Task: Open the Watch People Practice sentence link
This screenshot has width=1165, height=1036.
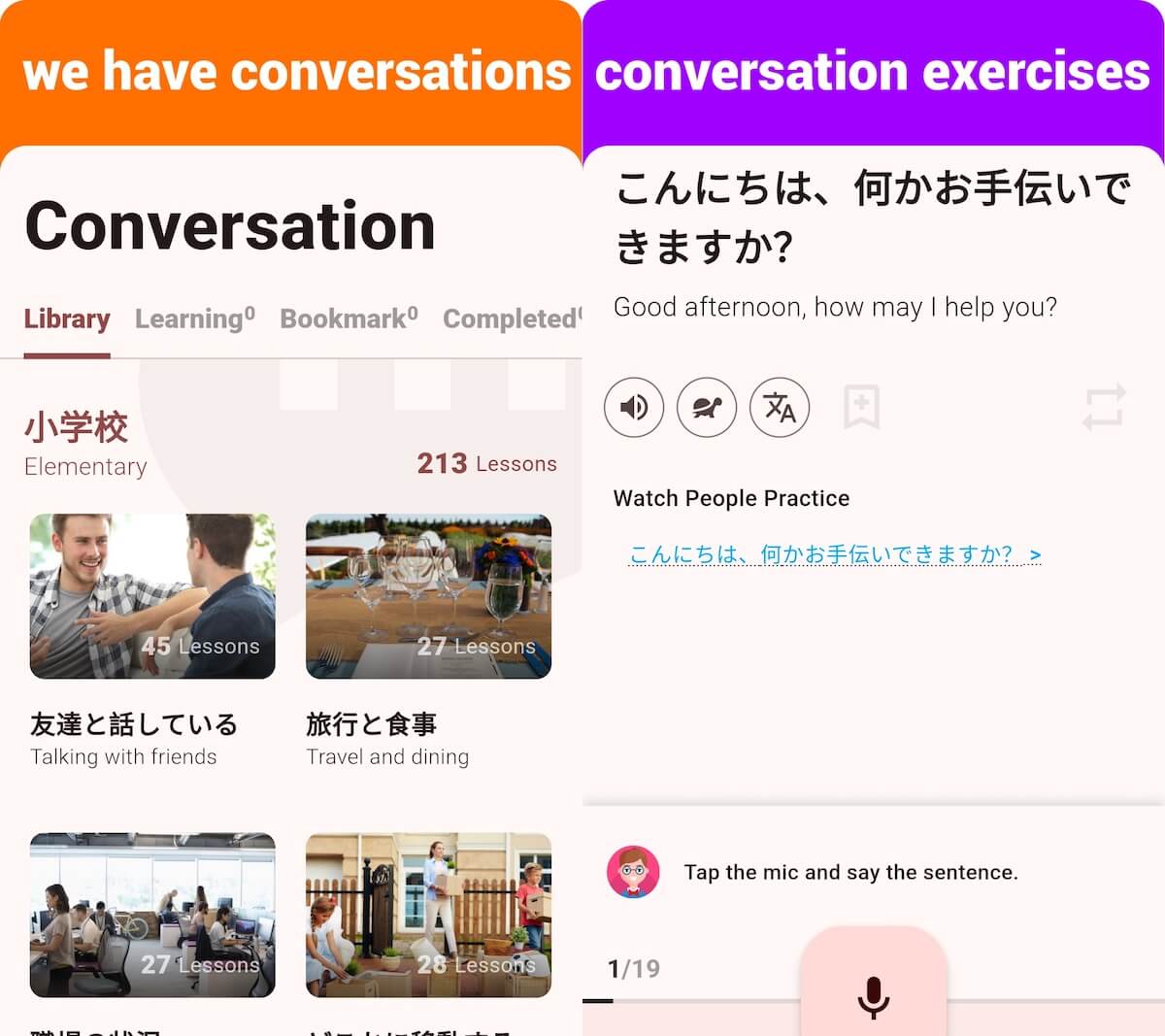Action: (835, 554)
